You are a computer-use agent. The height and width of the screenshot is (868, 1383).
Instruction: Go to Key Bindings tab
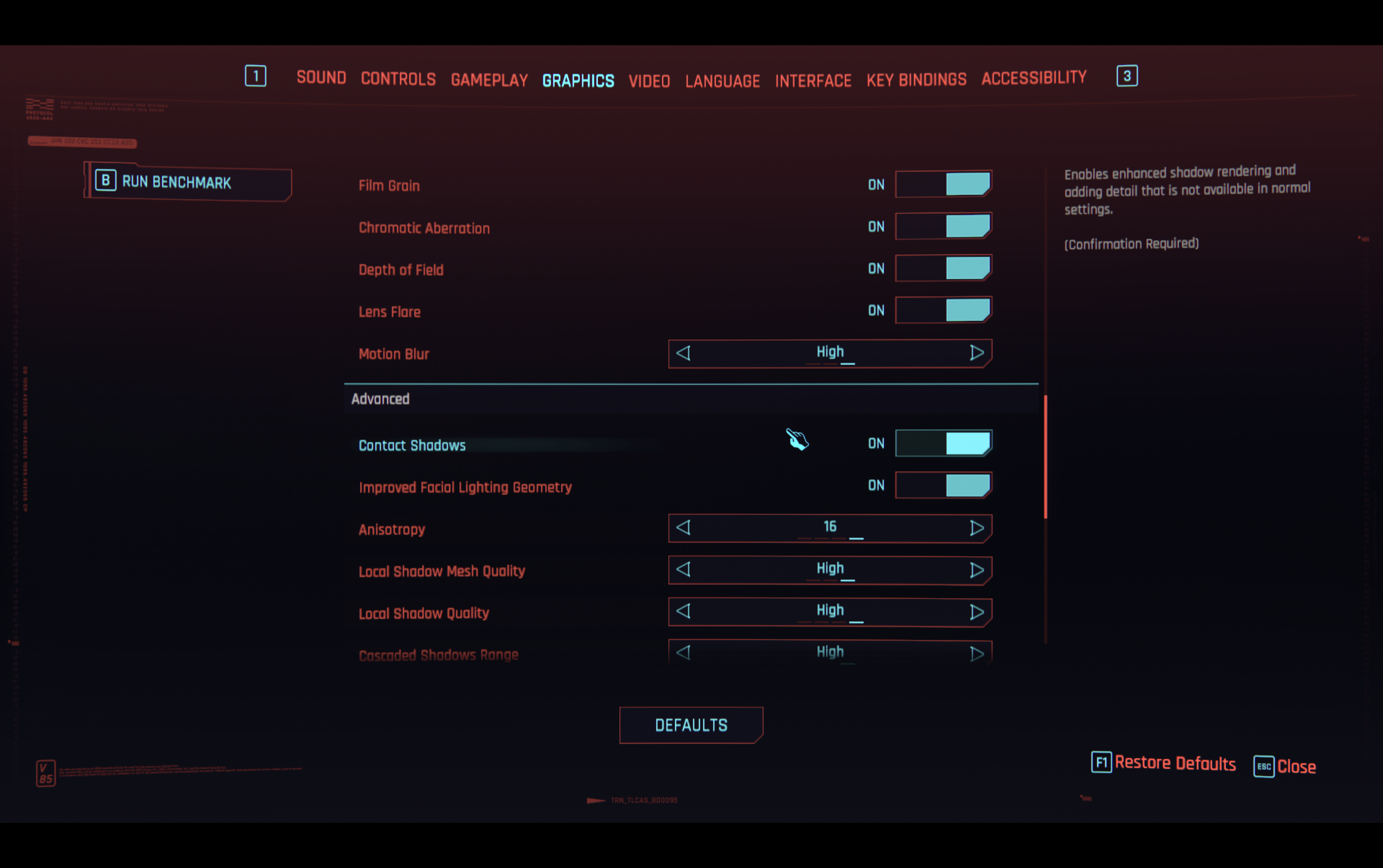pyautogui.click(x=916, y=79)
